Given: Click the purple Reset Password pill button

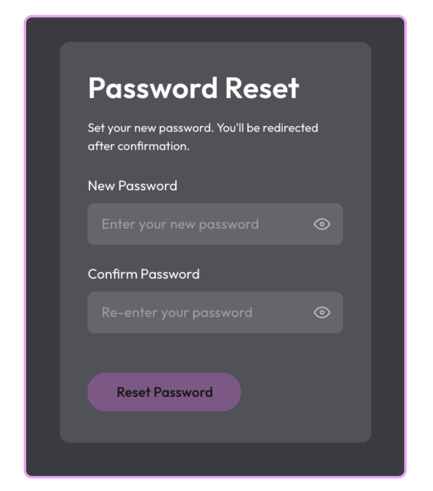Looking at the screenshot, I should click(x=164, y=392).
